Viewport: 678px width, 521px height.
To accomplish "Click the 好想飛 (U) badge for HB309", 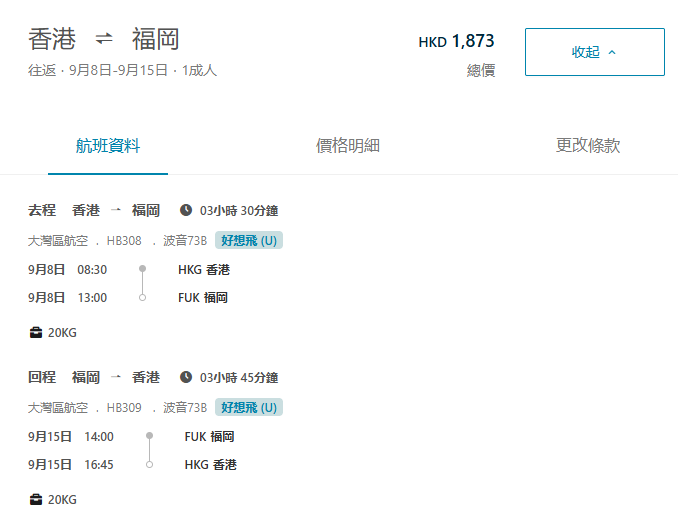I will (x=249, y=407).
